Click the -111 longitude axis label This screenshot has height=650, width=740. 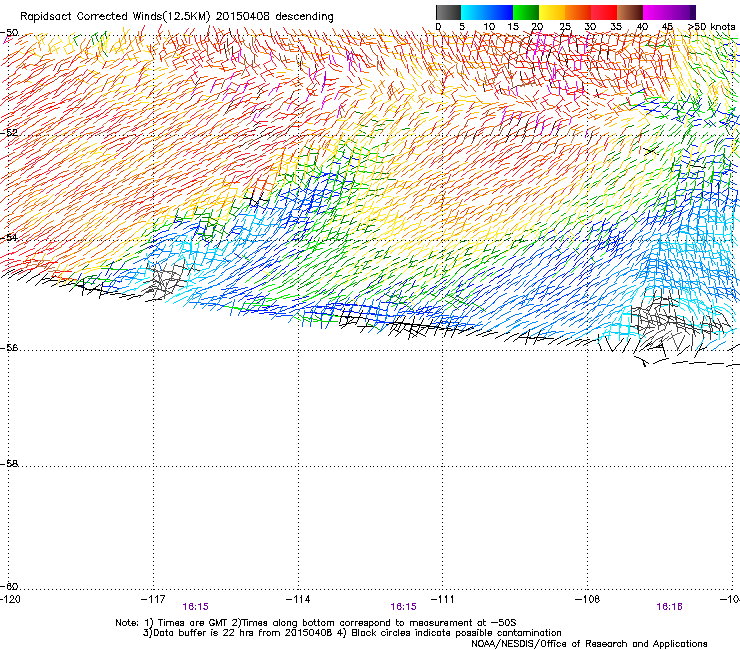tap(442, 599)
